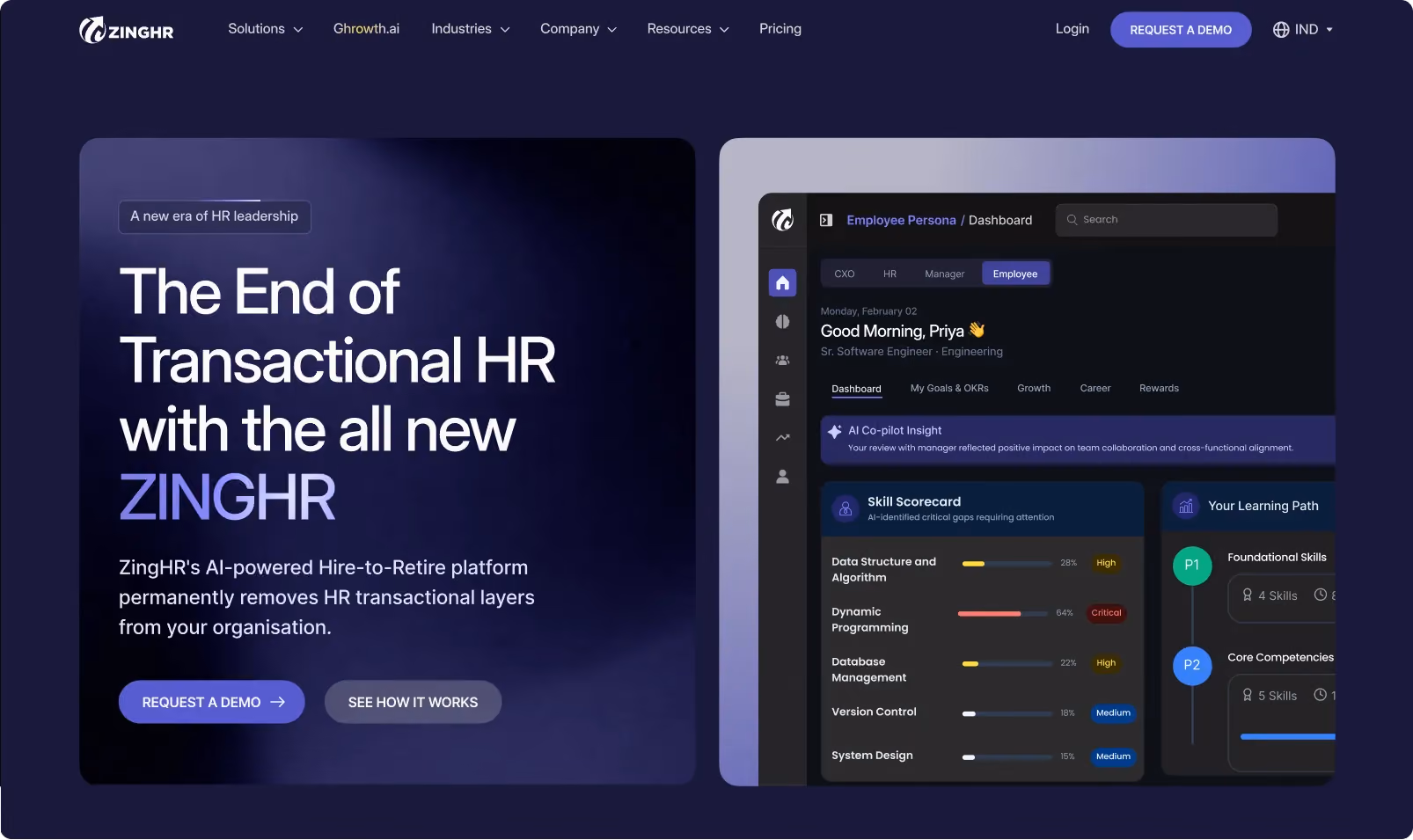This screenshot has height=840, width=1413.
Task: Open the Resources dropdown menu
Action: coord(688,29)
